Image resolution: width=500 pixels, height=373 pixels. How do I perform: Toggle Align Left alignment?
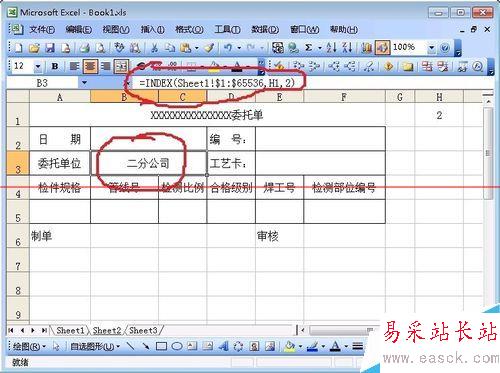tap(74, 66)
